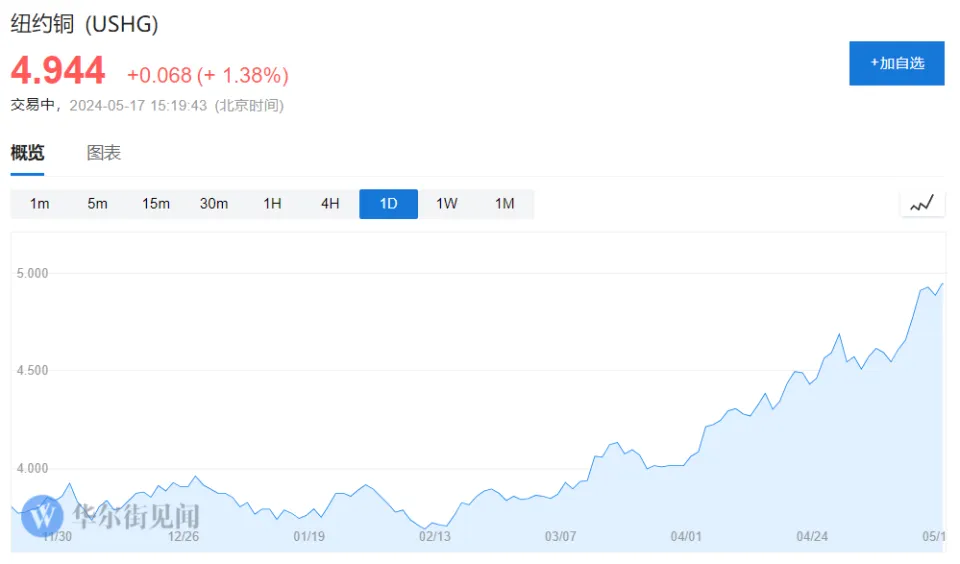Set the chart period to 1H

click(272, 204)
